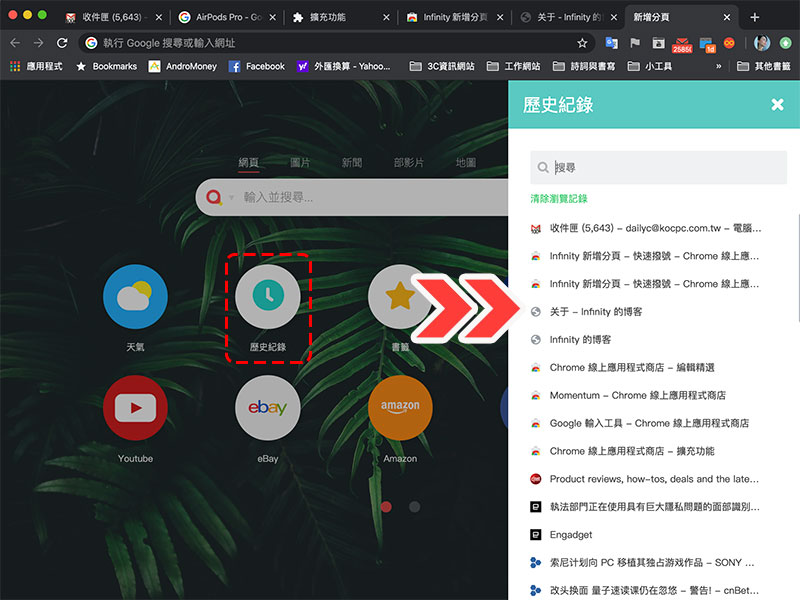Open the search engine dropdown in the search bar

click(x=231, y=197)
